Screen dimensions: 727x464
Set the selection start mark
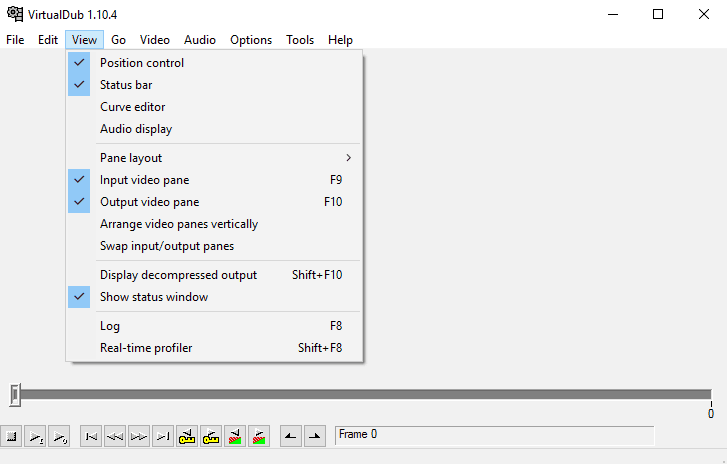click(x=291, y=436)
